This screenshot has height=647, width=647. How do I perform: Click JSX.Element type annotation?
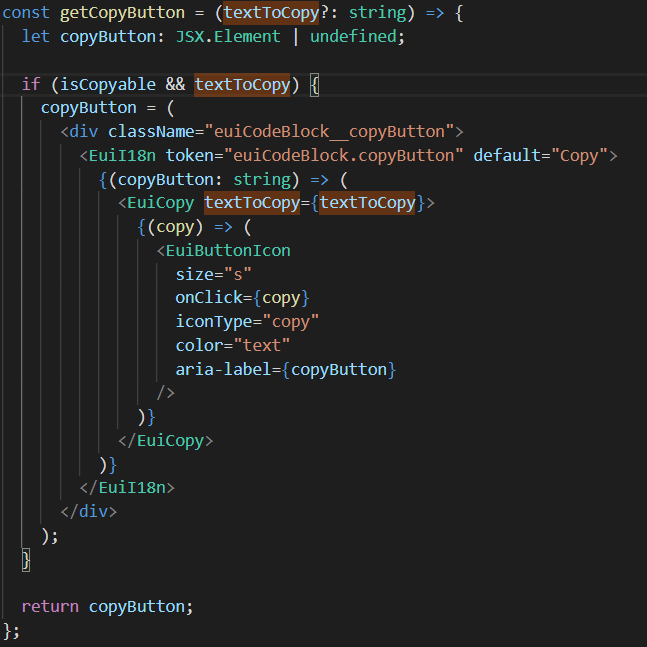228,36
